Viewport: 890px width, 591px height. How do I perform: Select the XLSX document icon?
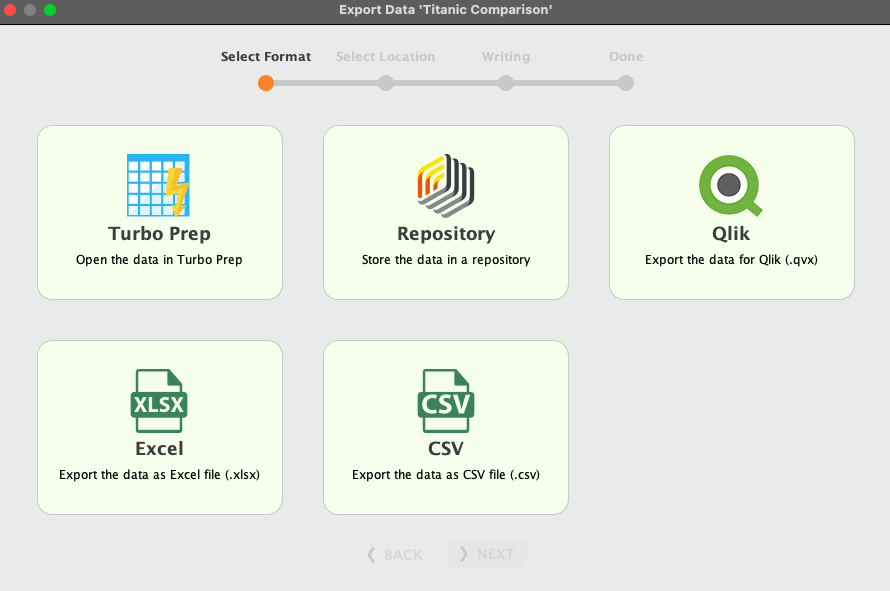pyautogui.click(x=159, y=399)
